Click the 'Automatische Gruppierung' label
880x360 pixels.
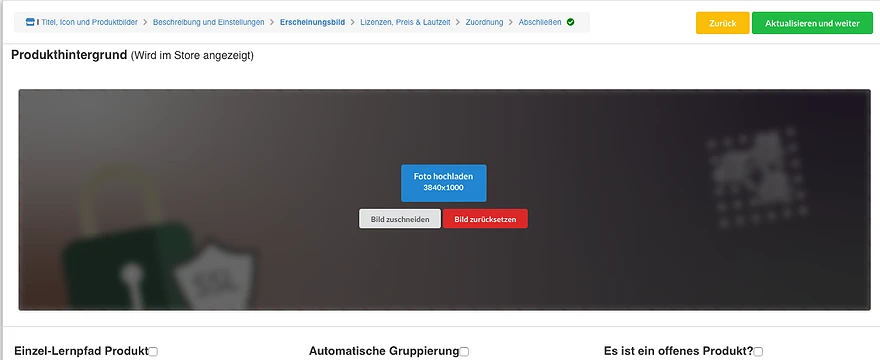384,352
